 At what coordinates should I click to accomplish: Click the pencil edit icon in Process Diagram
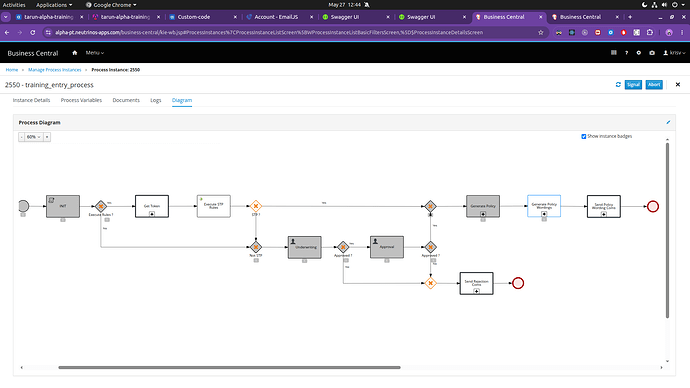[x=668, y=122]
